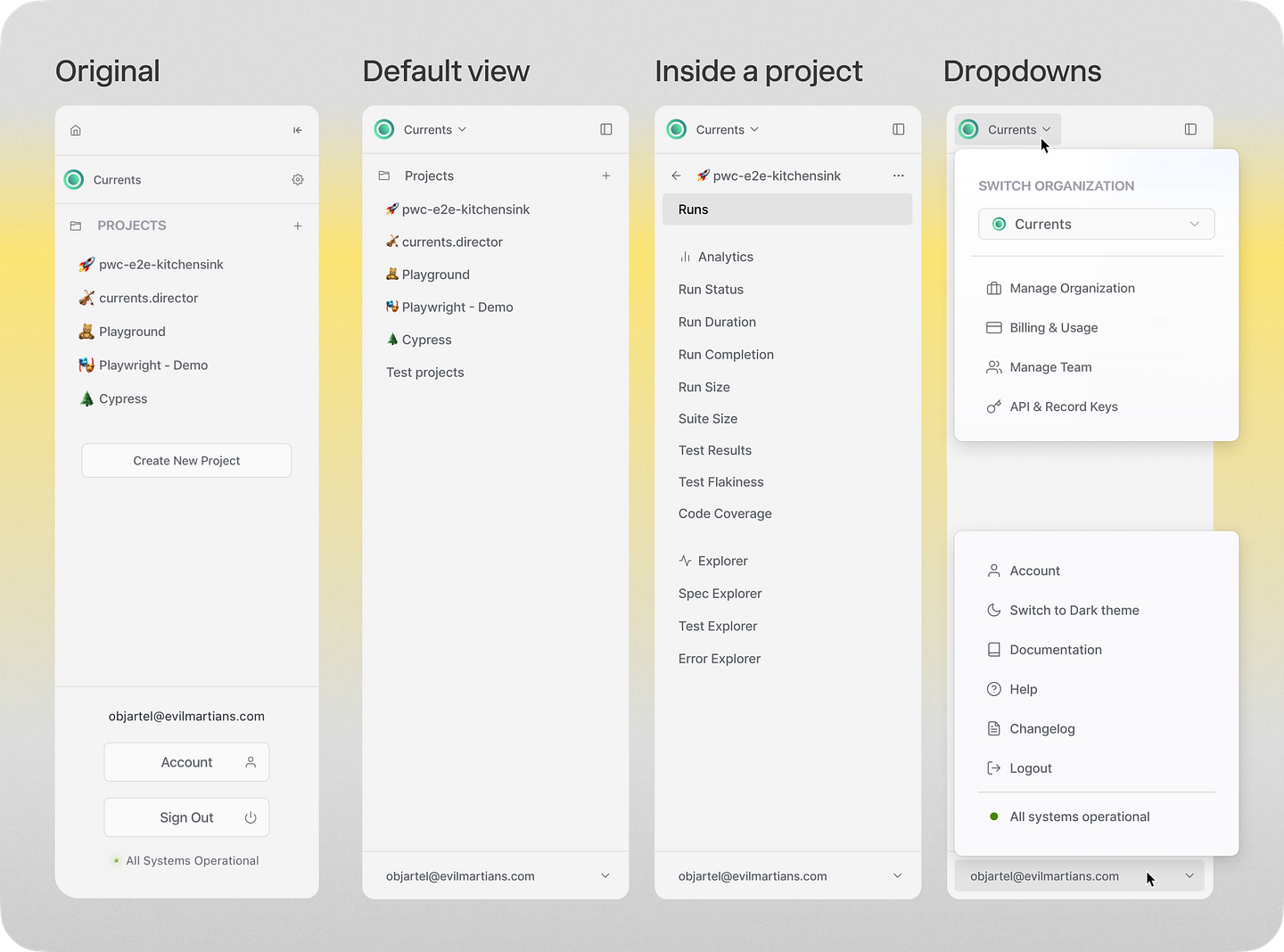
Task: Click the Account button in Original panel
Action: 186,762
